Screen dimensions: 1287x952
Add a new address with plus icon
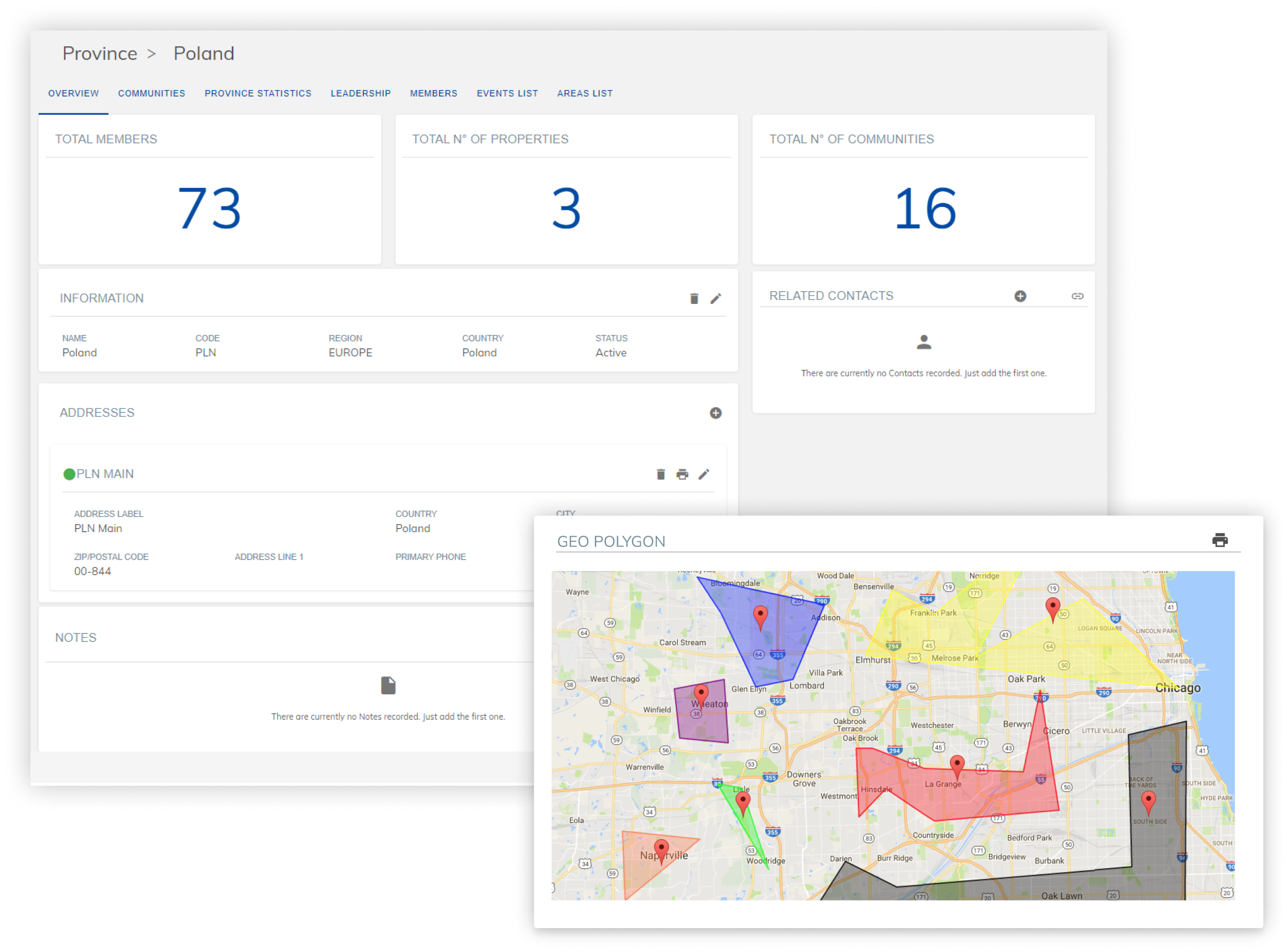pos(716,413)
